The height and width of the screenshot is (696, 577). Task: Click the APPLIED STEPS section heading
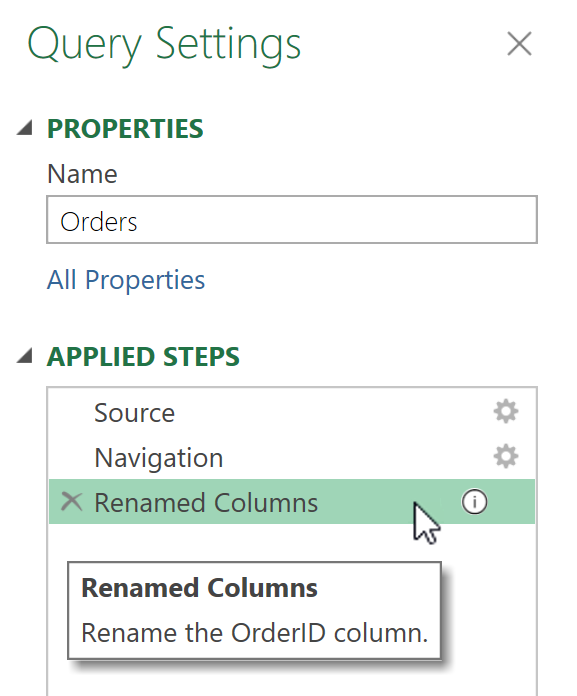(x=143, y=356)
